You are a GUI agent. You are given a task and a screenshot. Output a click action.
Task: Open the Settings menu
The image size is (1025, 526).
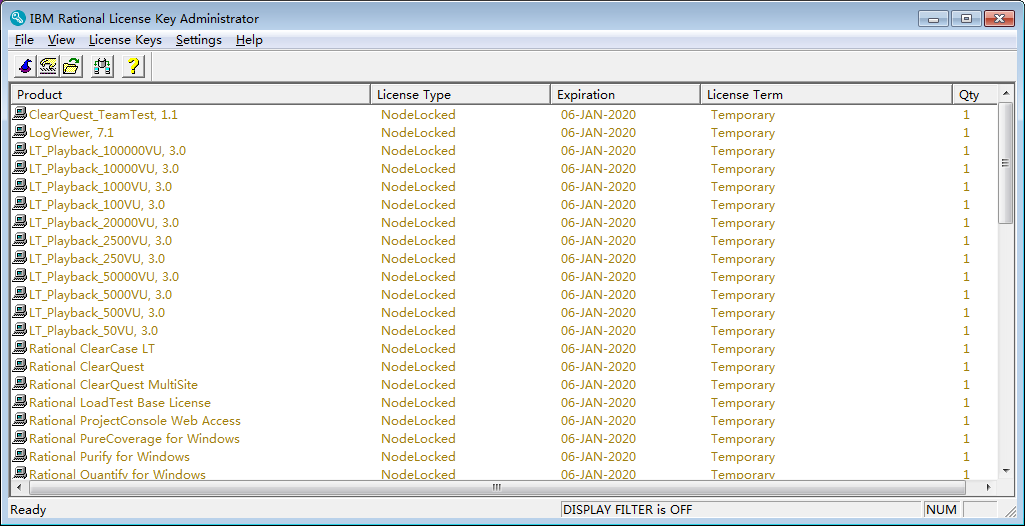[x=199, y=40]
